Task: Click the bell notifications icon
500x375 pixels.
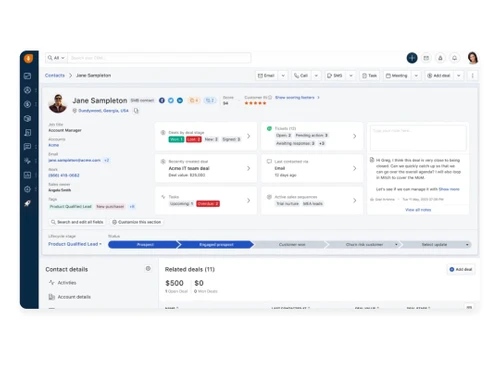Action: (454, 58)
